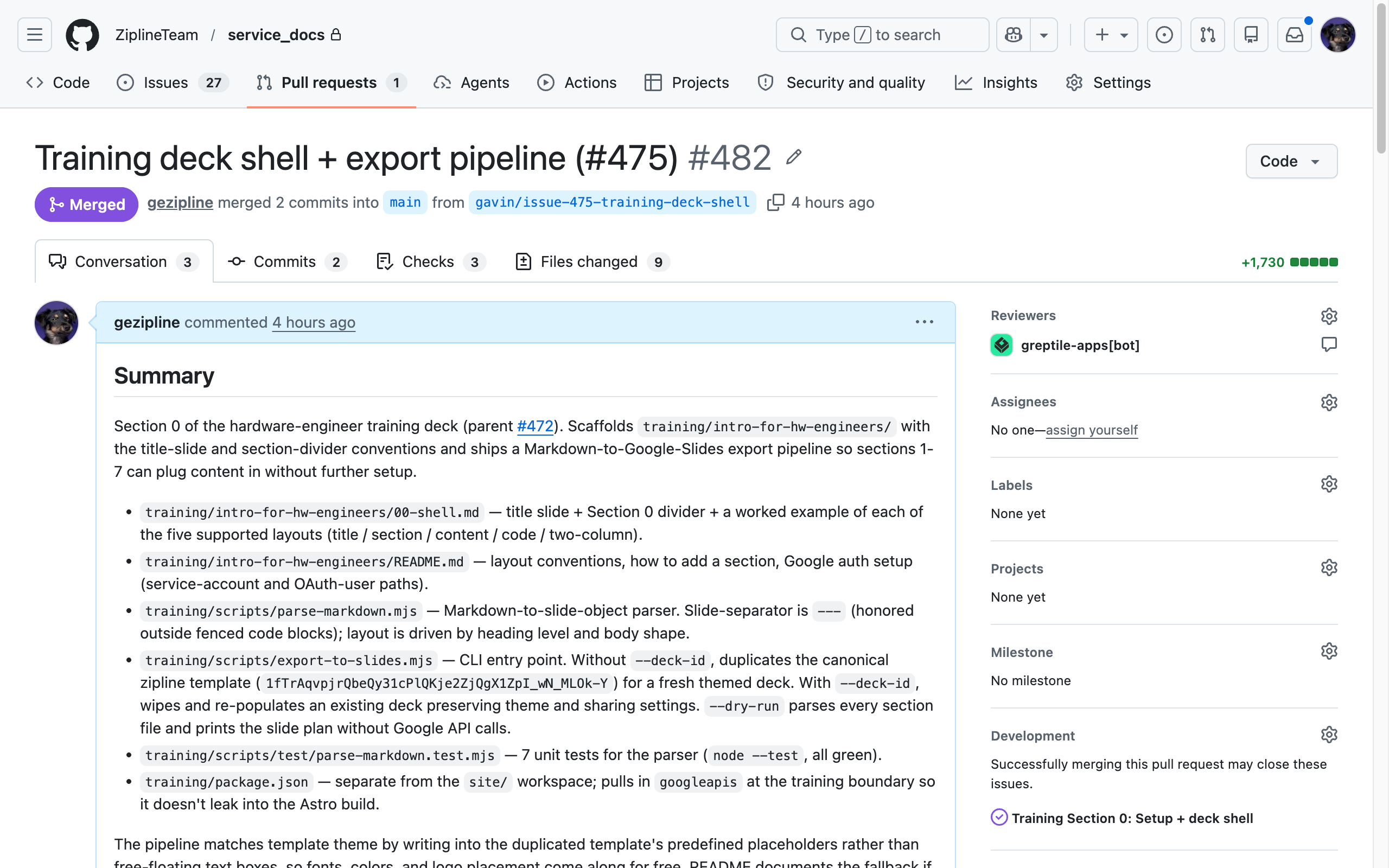Click the search input field
This screenshot has height=868, width=1389.
882,35
